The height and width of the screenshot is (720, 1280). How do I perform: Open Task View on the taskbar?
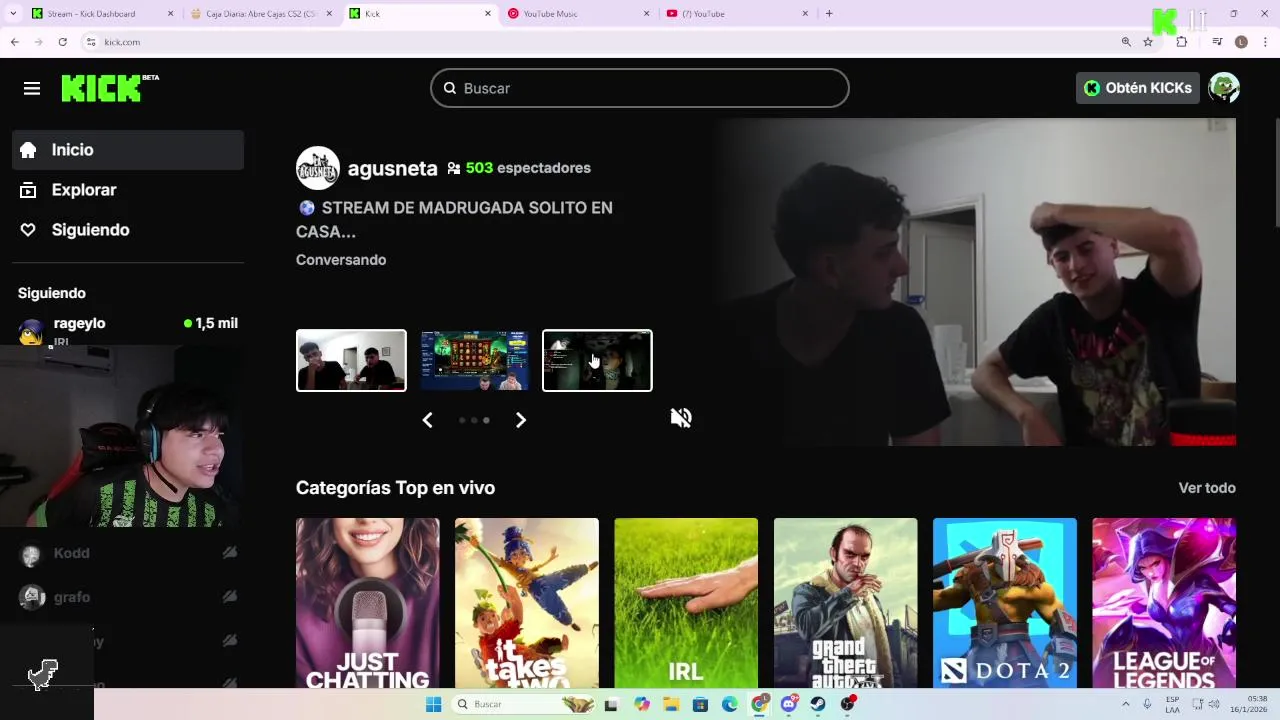click(x=611, y=705)
